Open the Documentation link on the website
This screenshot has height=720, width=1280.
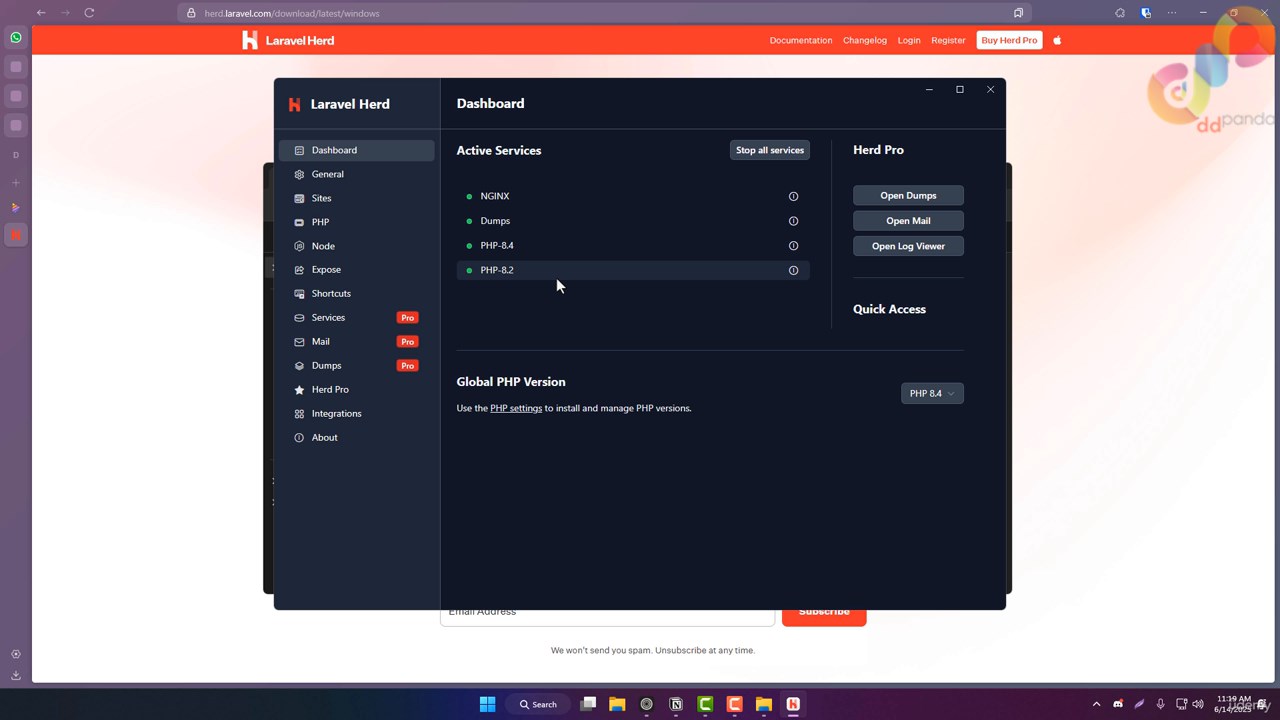(x=801, y=40)
